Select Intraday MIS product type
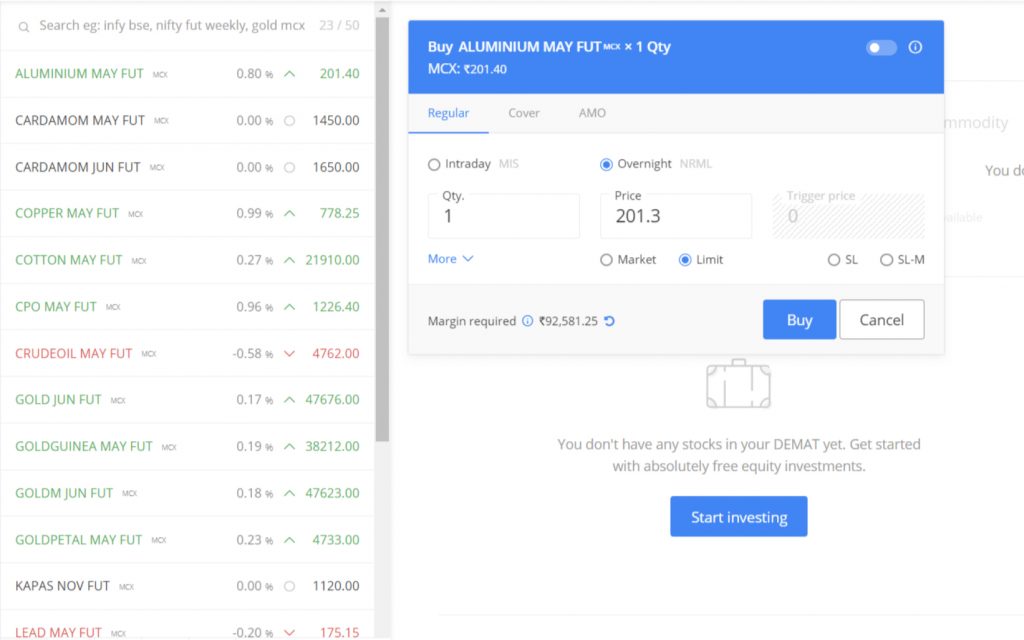 (434, 165)
